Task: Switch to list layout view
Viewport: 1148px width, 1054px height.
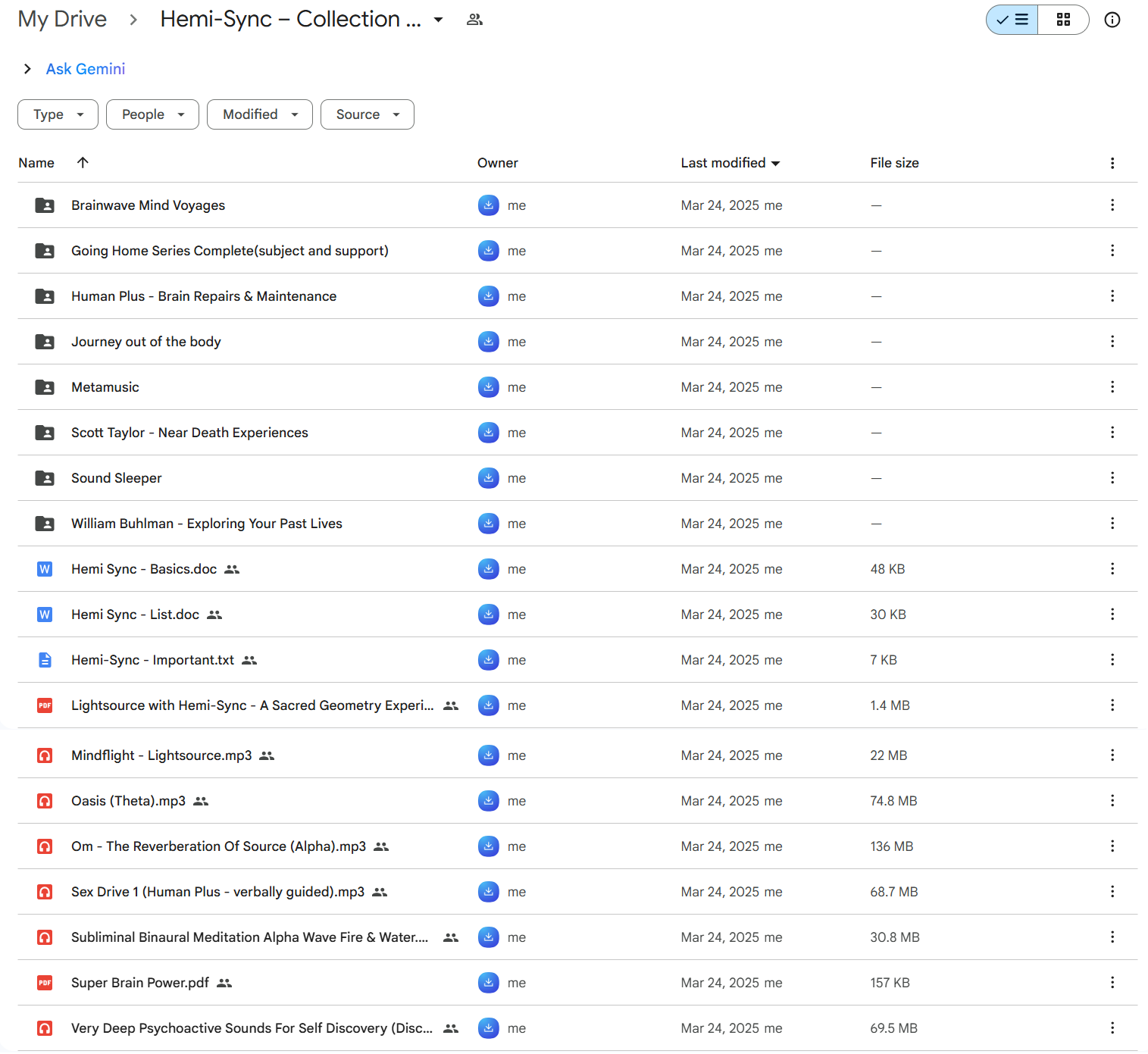Action: (x=1012, y=20)
